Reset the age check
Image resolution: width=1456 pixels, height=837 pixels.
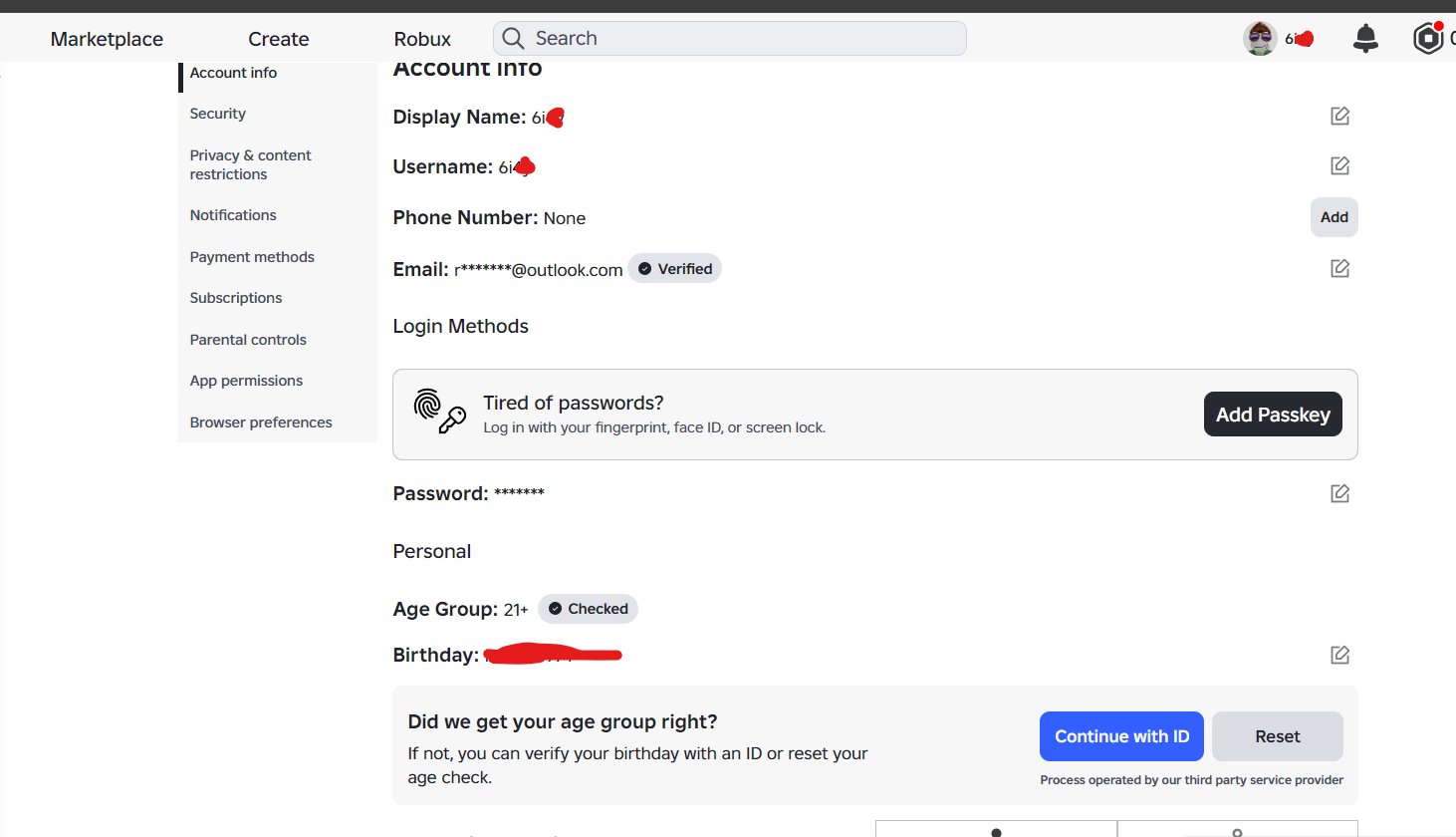1277,736
